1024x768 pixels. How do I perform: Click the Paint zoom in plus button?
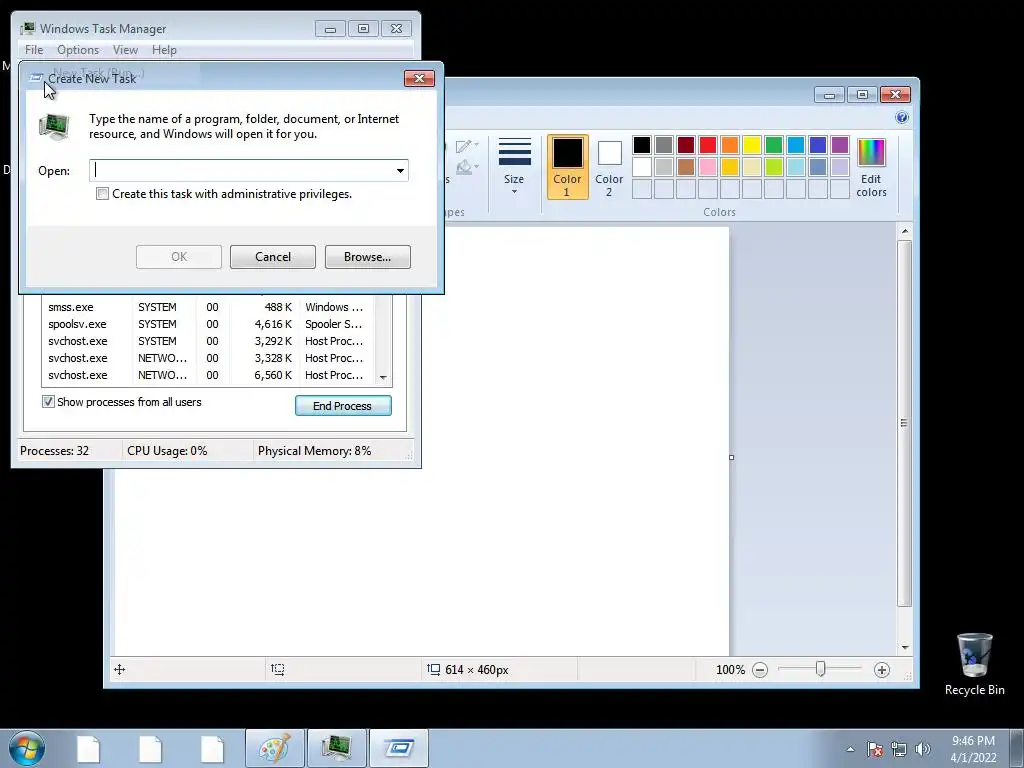click(x=882, y=670)
